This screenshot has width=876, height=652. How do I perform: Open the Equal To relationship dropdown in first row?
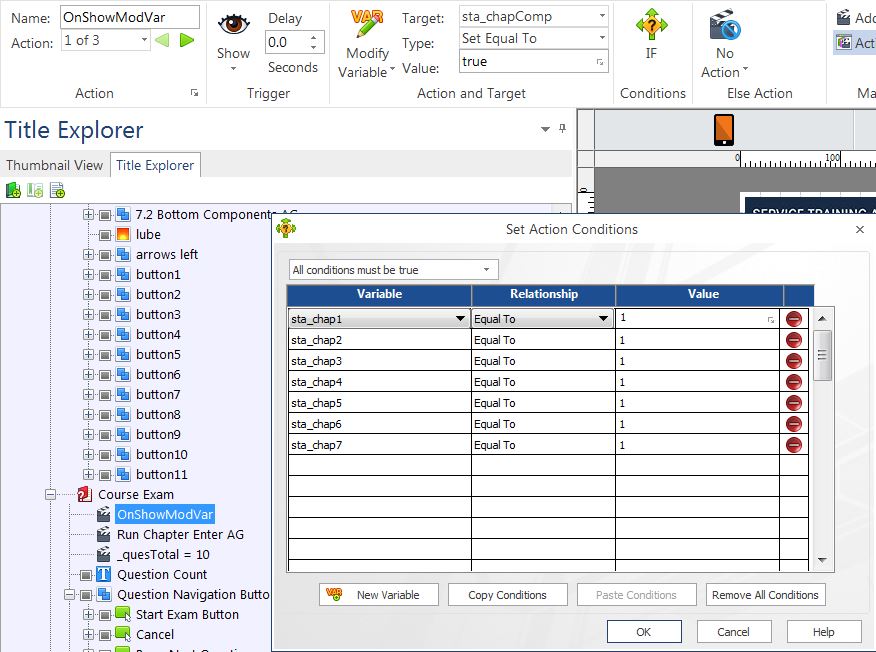[603, 319]
